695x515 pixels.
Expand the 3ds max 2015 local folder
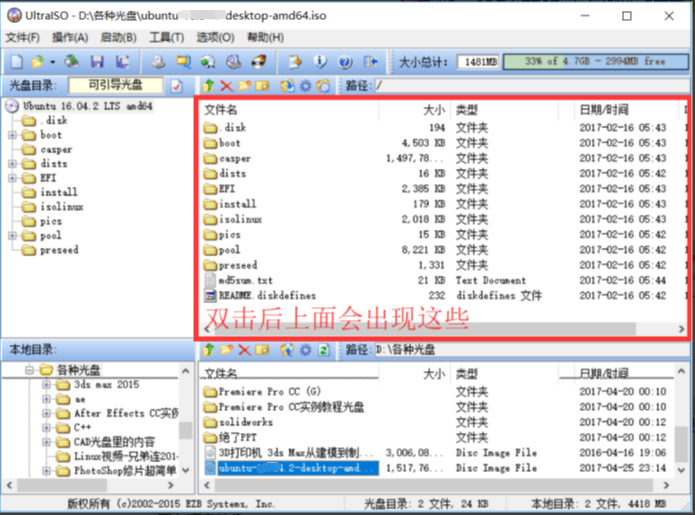(x=46, y=384)
